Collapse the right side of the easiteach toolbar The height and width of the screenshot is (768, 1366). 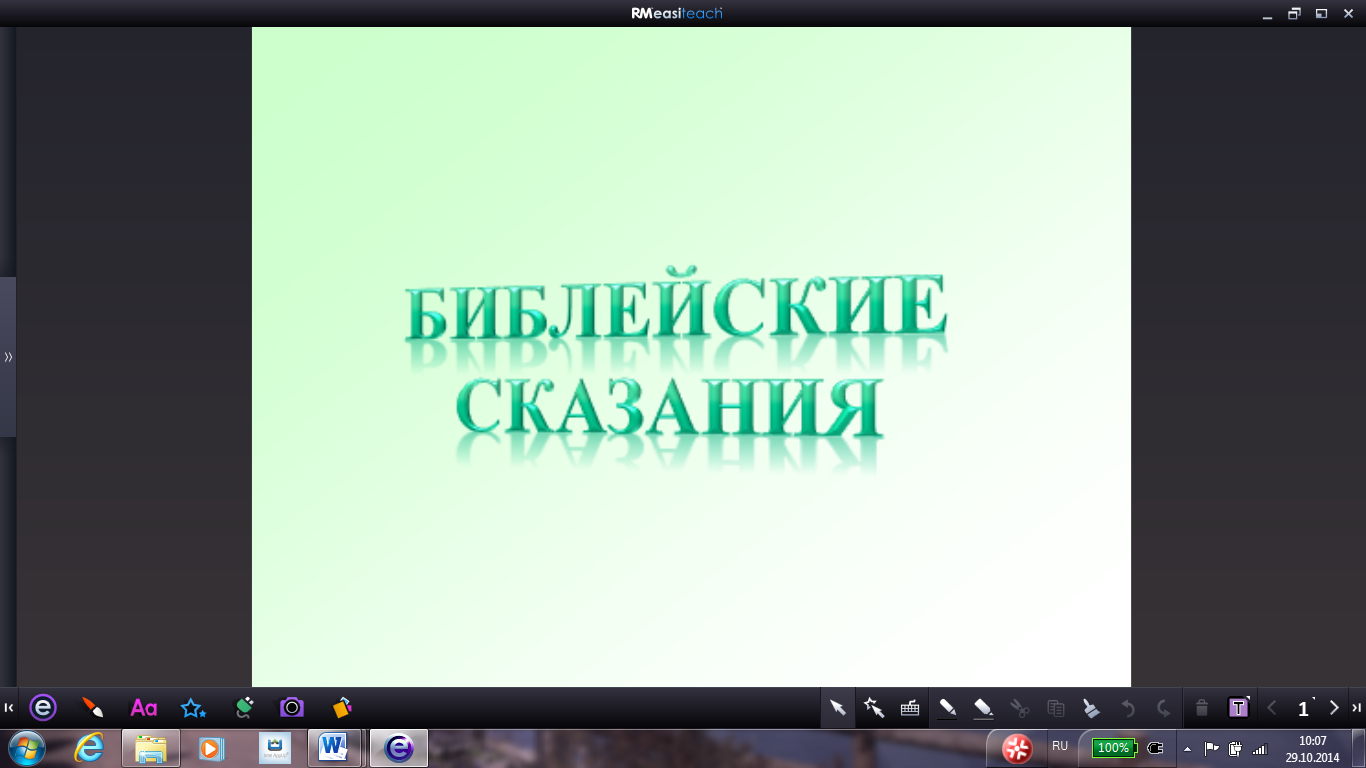click(x=1357, y=708)
